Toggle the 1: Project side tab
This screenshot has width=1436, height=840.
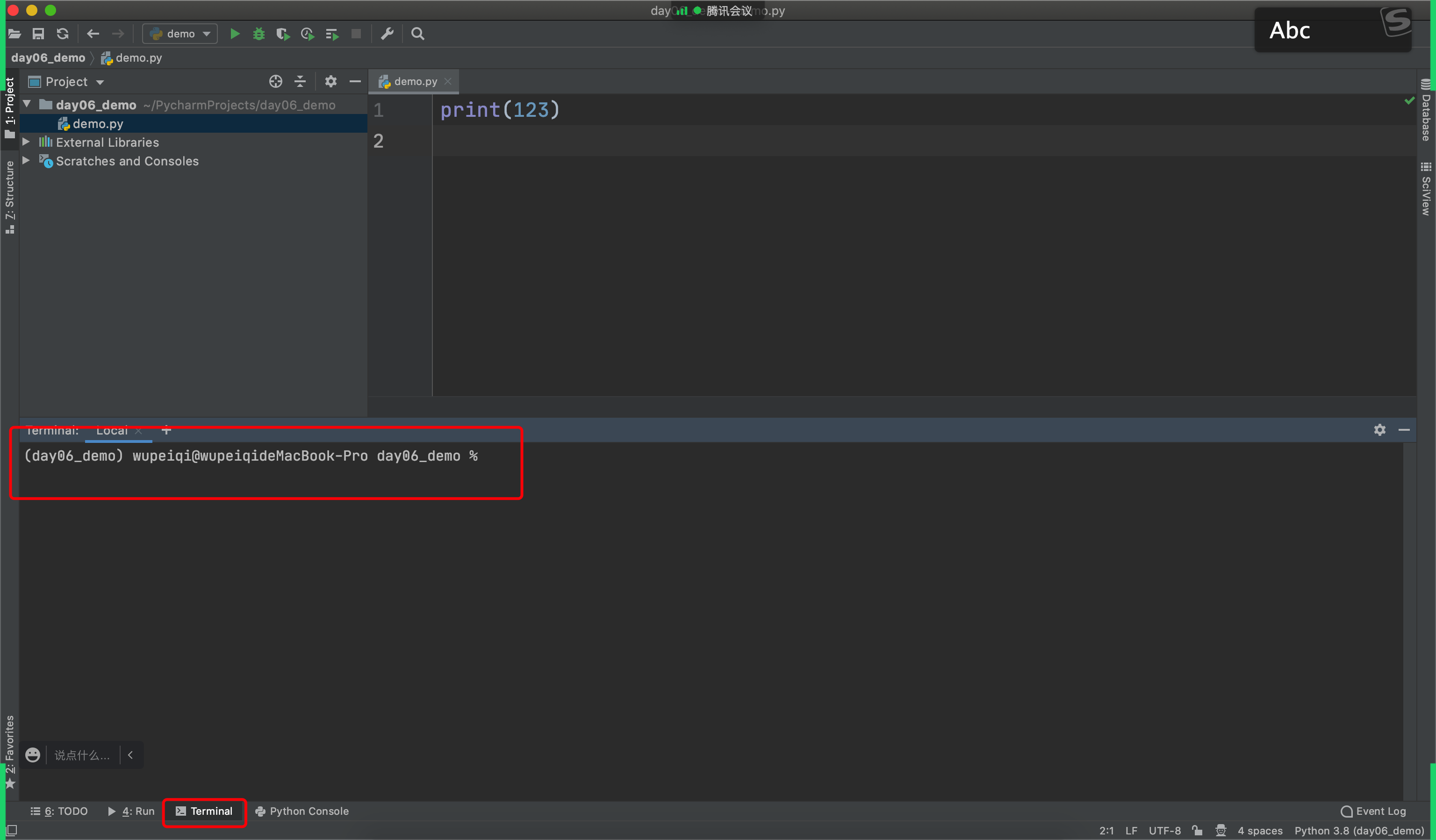10,108
